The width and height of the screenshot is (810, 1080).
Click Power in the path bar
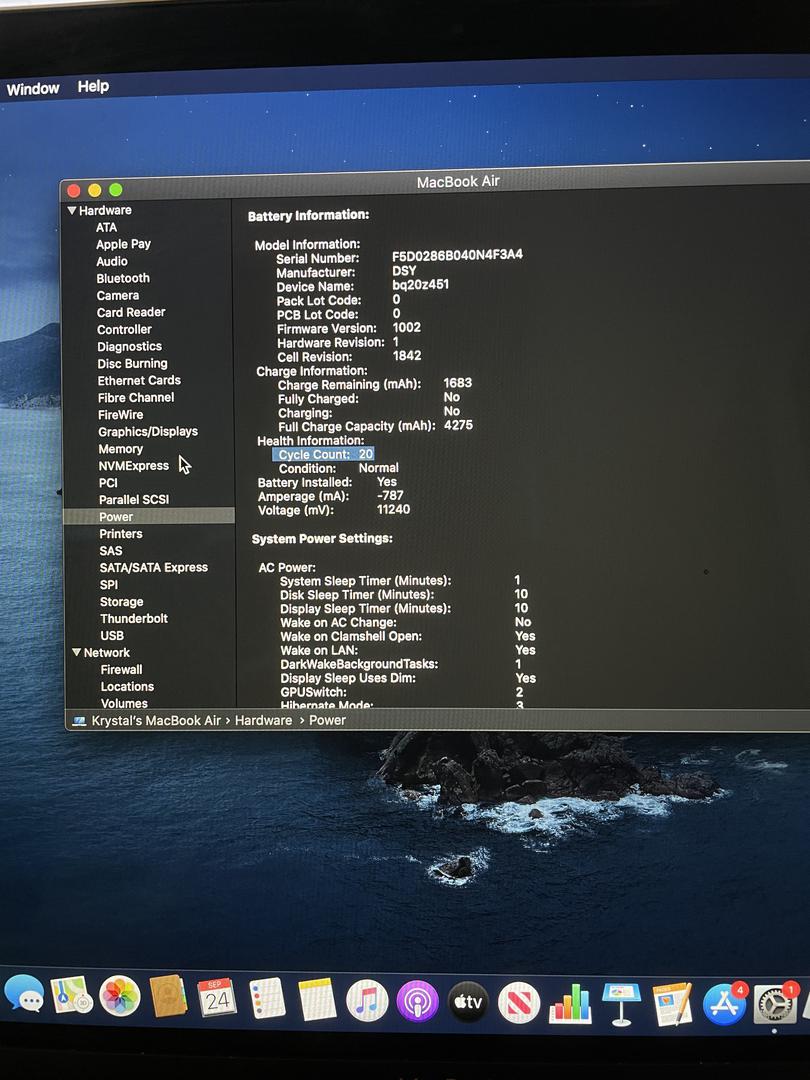pyautogui.click(x=327, y=720)
